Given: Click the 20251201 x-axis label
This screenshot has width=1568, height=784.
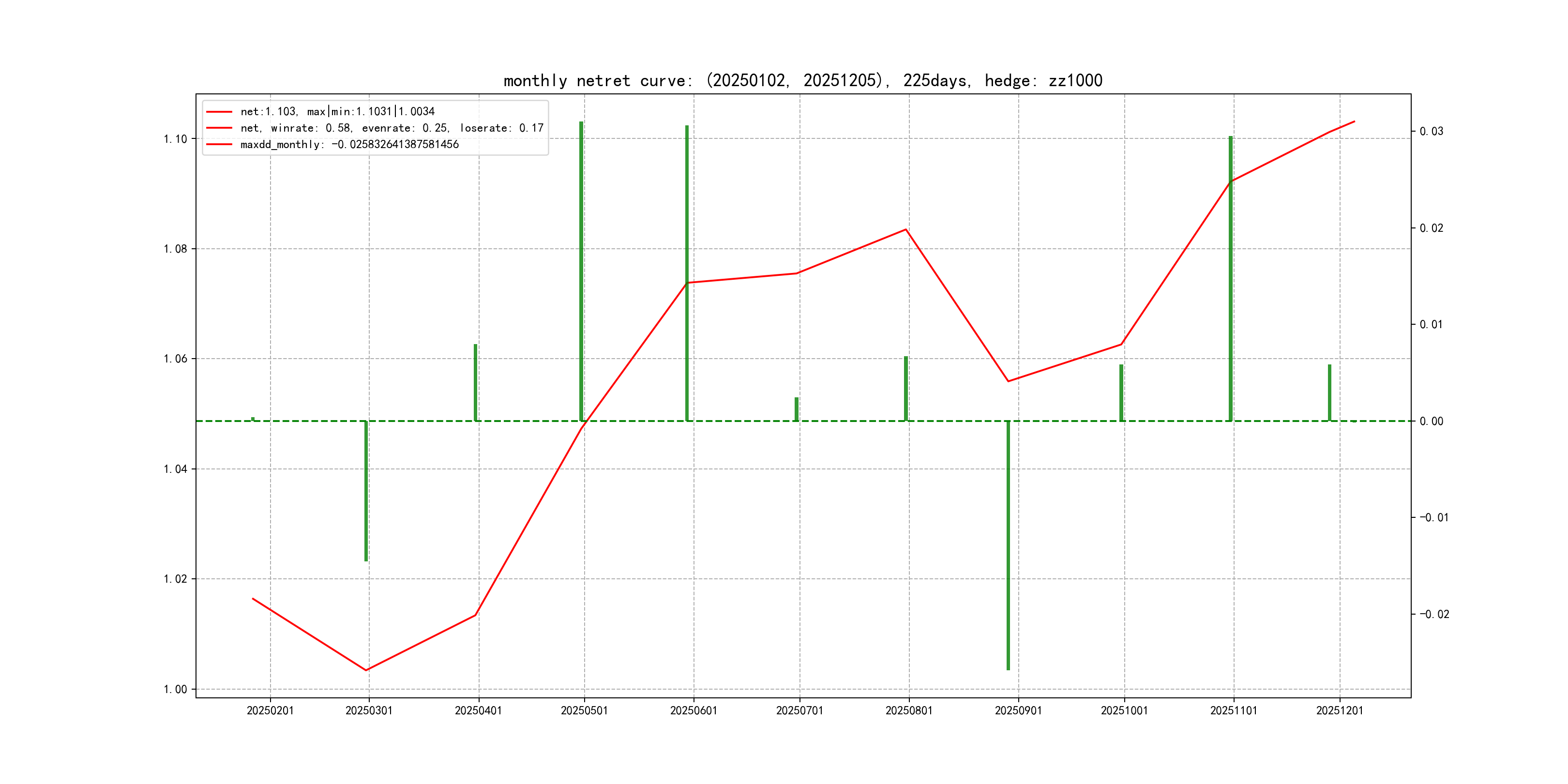Looking at the screenshot, I should pos(1339,710).
